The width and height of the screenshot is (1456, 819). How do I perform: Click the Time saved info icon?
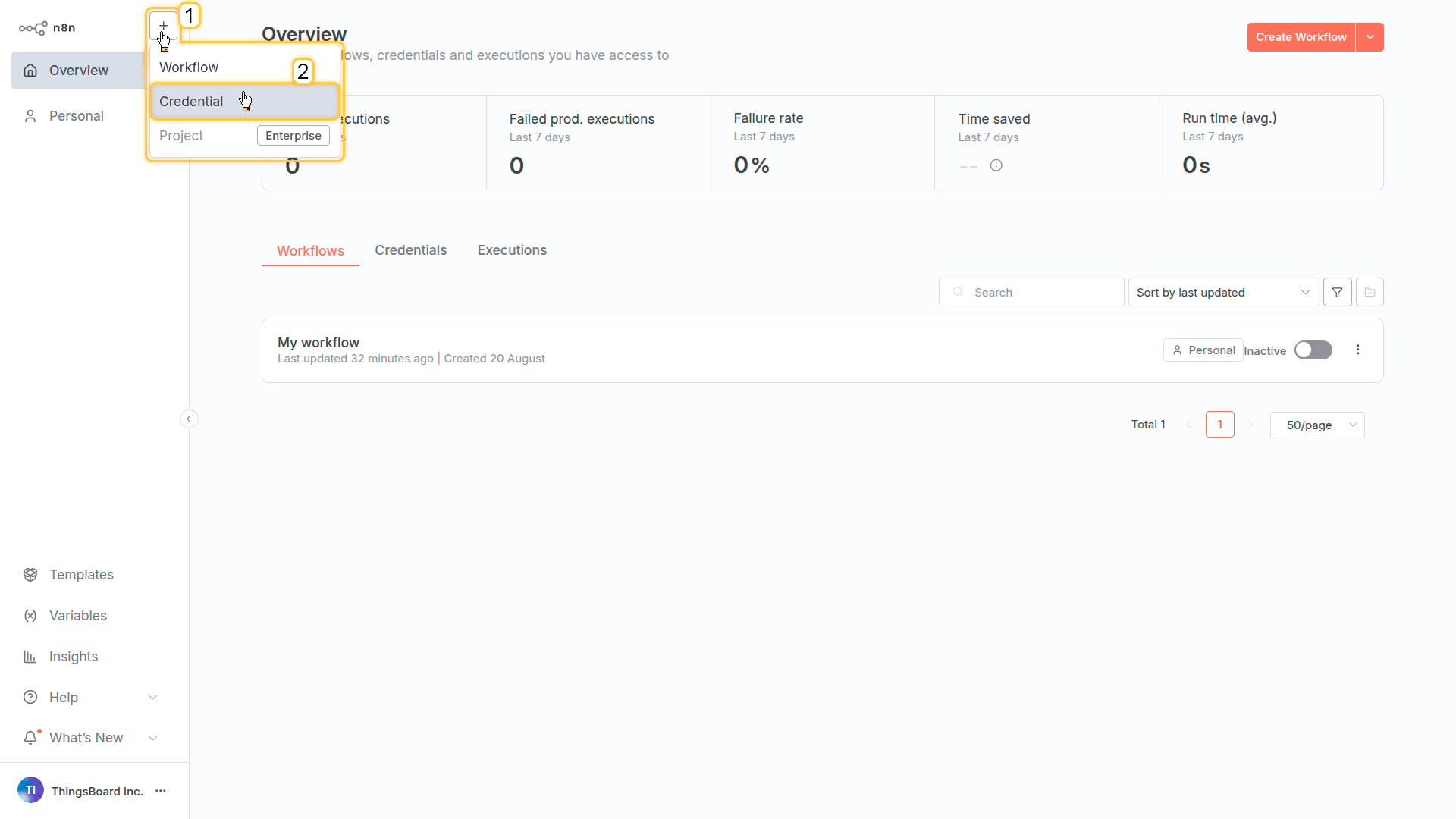click(x=996, y=165)
